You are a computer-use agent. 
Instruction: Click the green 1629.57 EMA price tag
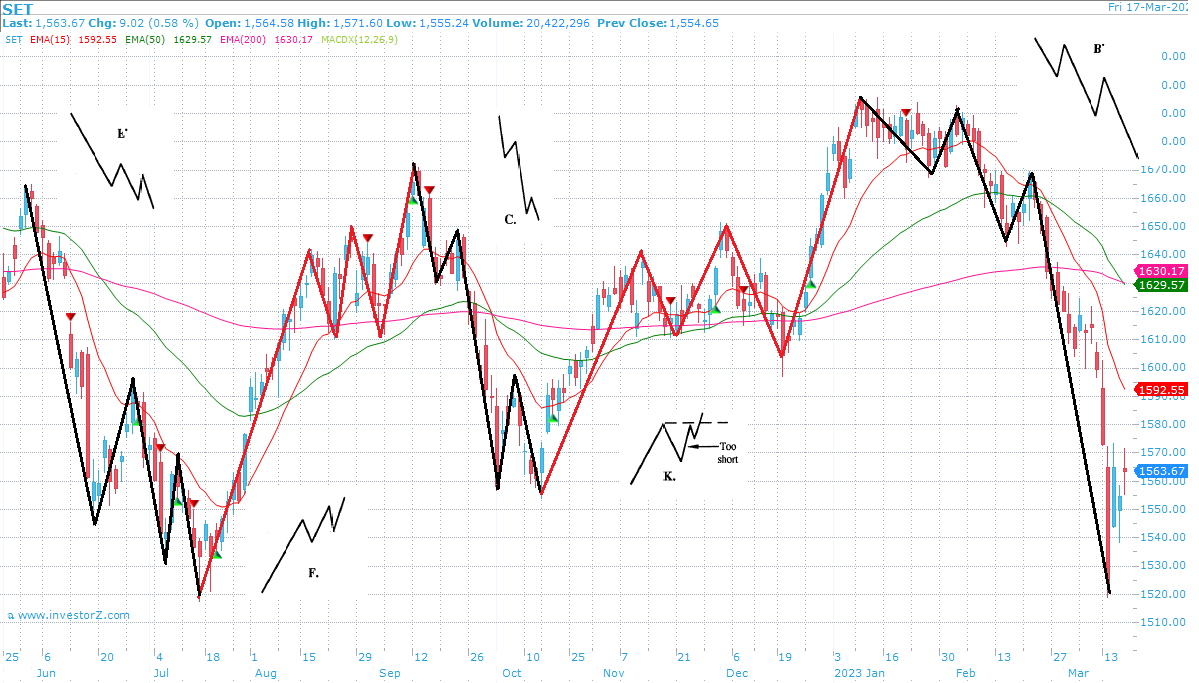tap(1161, 285)
